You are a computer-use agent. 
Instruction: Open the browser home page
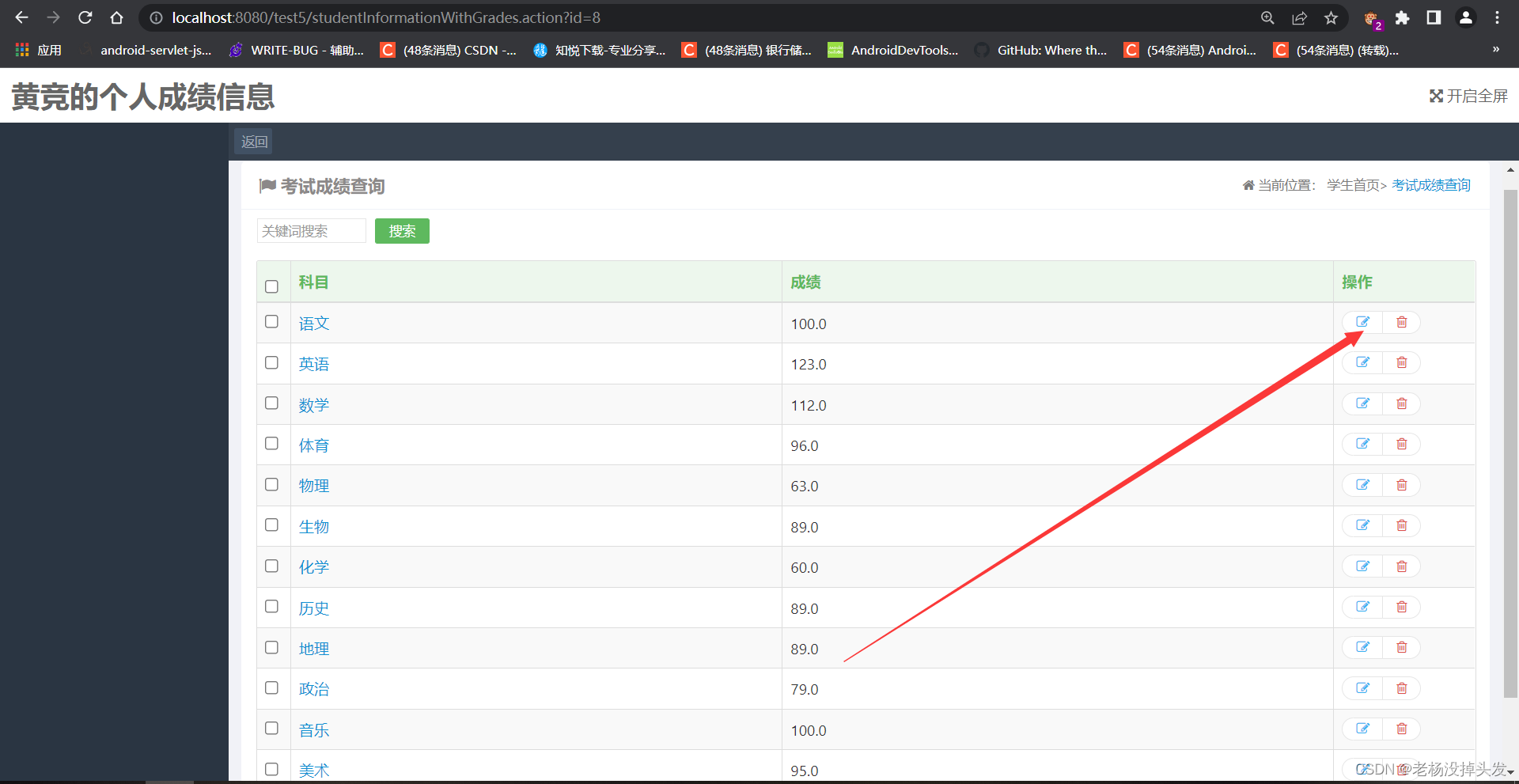(x=117, y=17)
